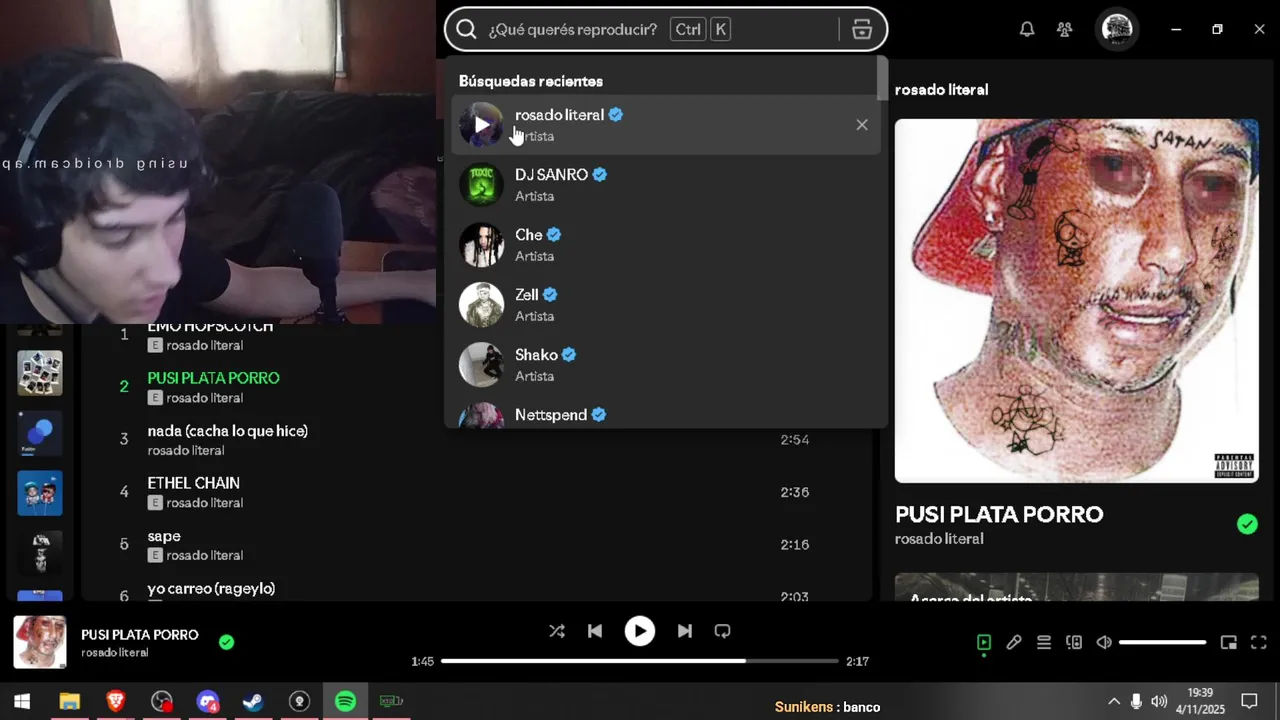
Task: Click the Che avatar thumbnail
Action: [482, 245]
